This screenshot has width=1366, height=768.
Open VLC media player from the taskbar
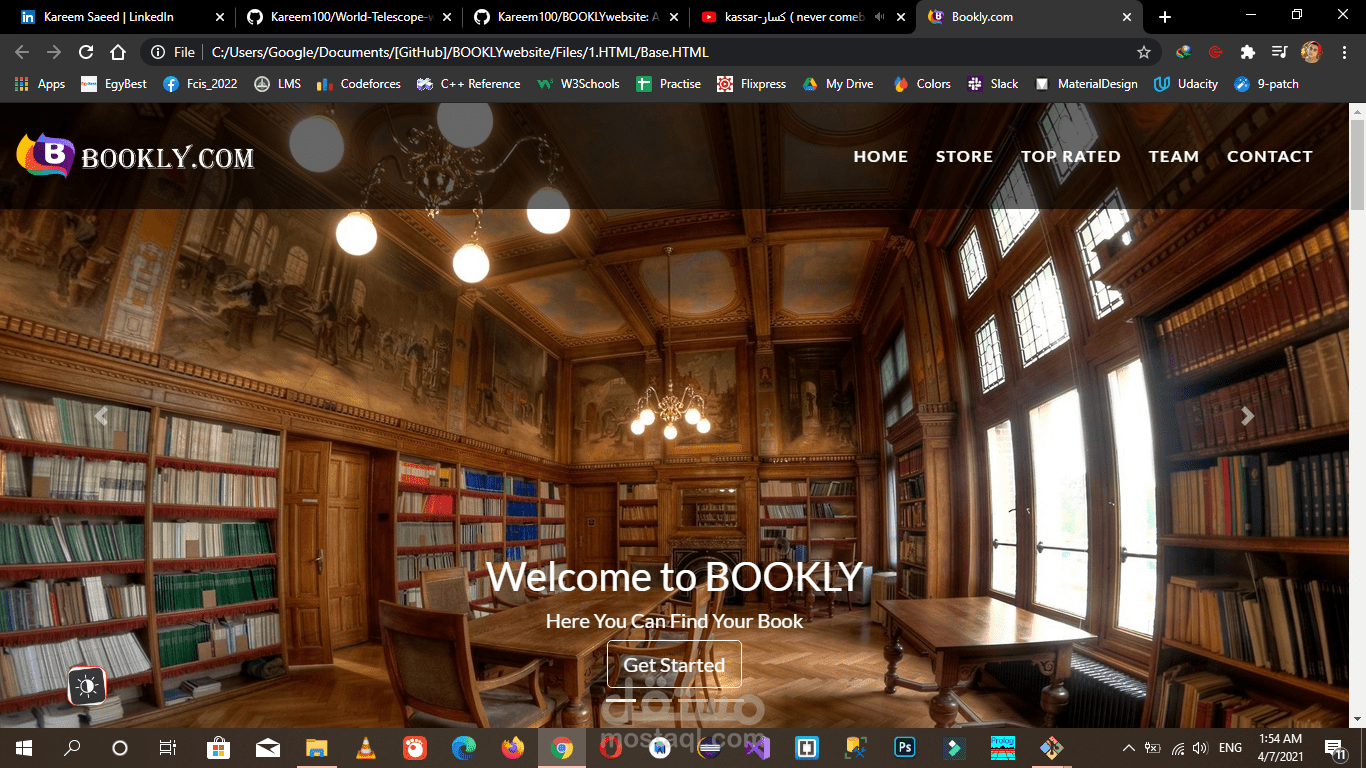(x=365, y=747)
